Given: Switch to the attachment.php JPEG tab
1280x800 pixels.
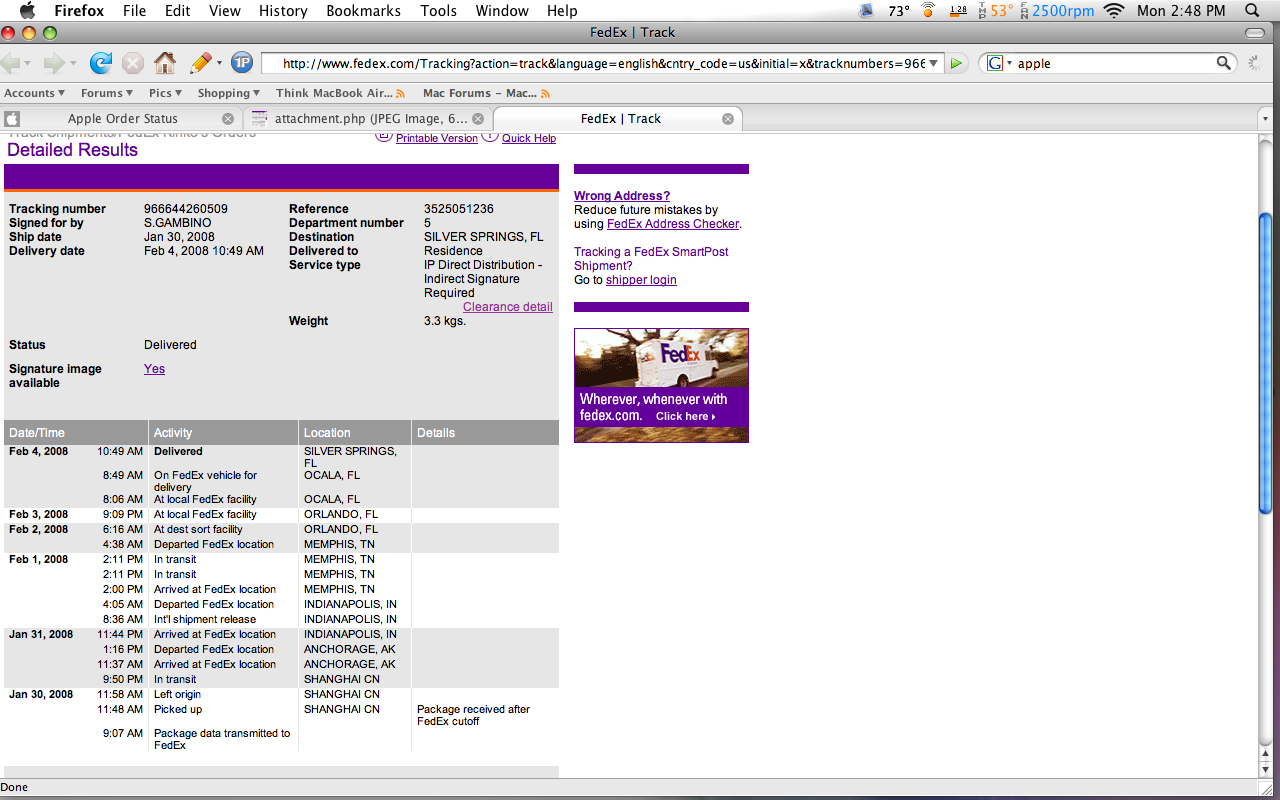Looking at the screenshot, I should point(368,119).
